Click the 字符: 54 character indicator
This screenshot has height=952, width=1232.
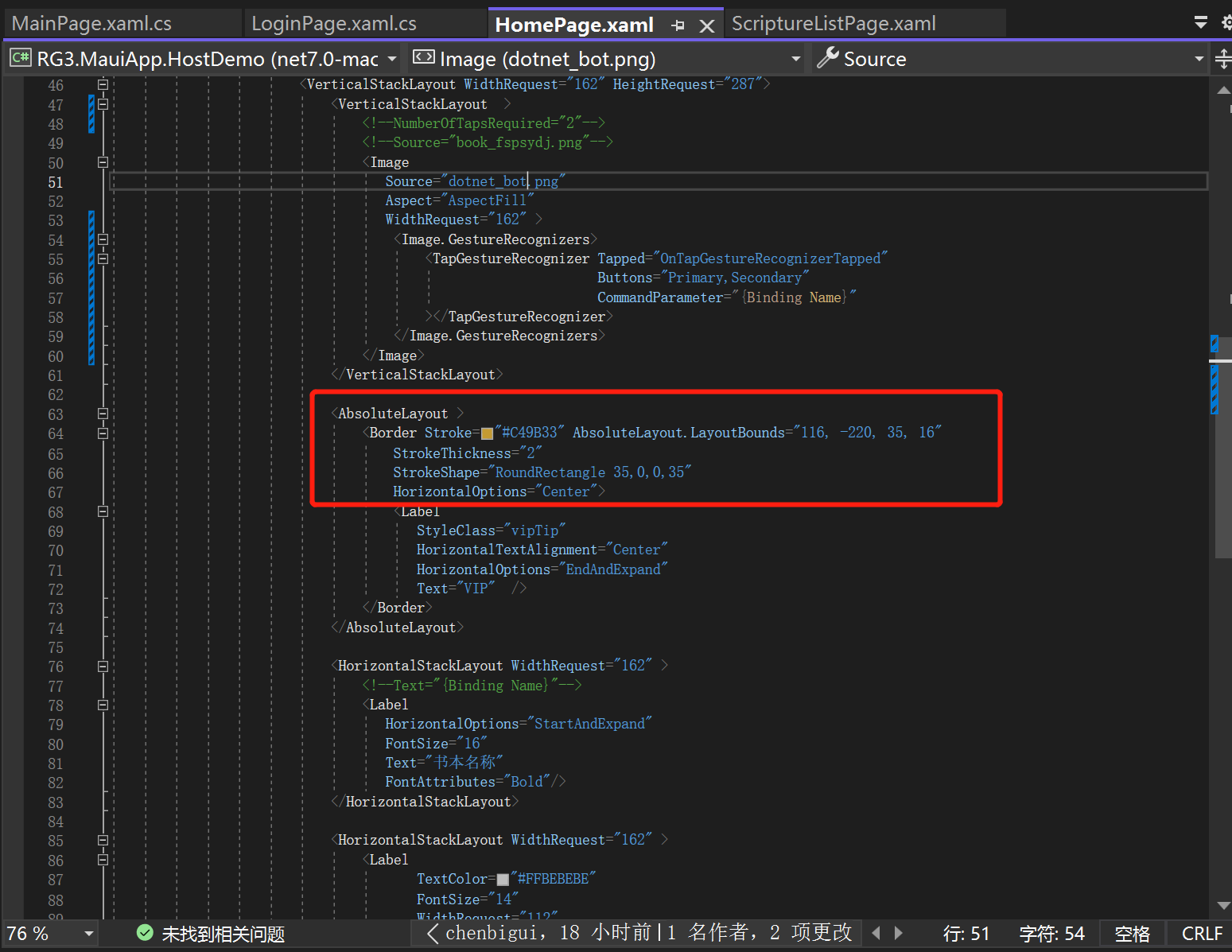[1051, 934]
